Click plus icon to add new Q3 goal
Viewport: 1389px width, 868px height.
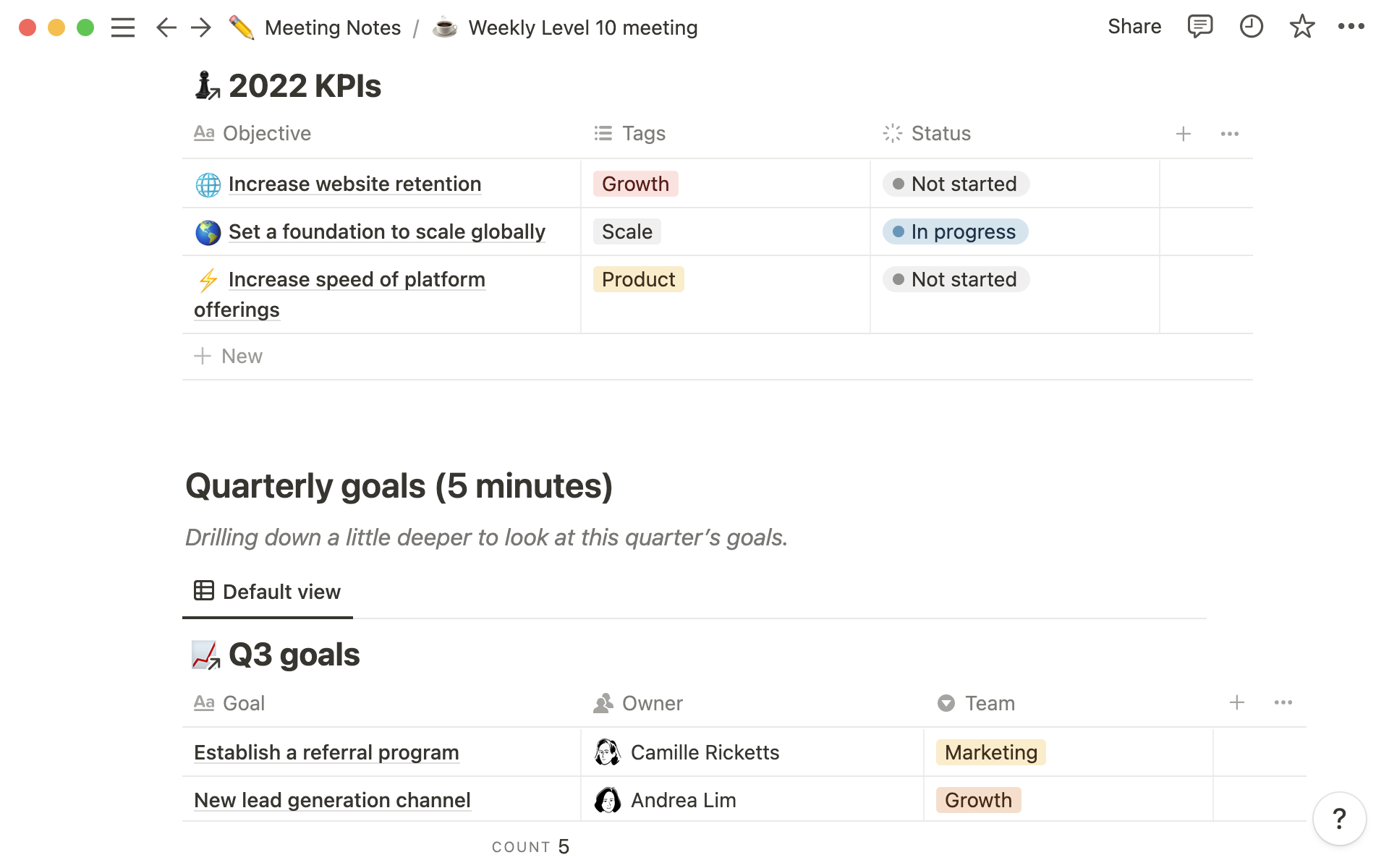(1237, 702)
